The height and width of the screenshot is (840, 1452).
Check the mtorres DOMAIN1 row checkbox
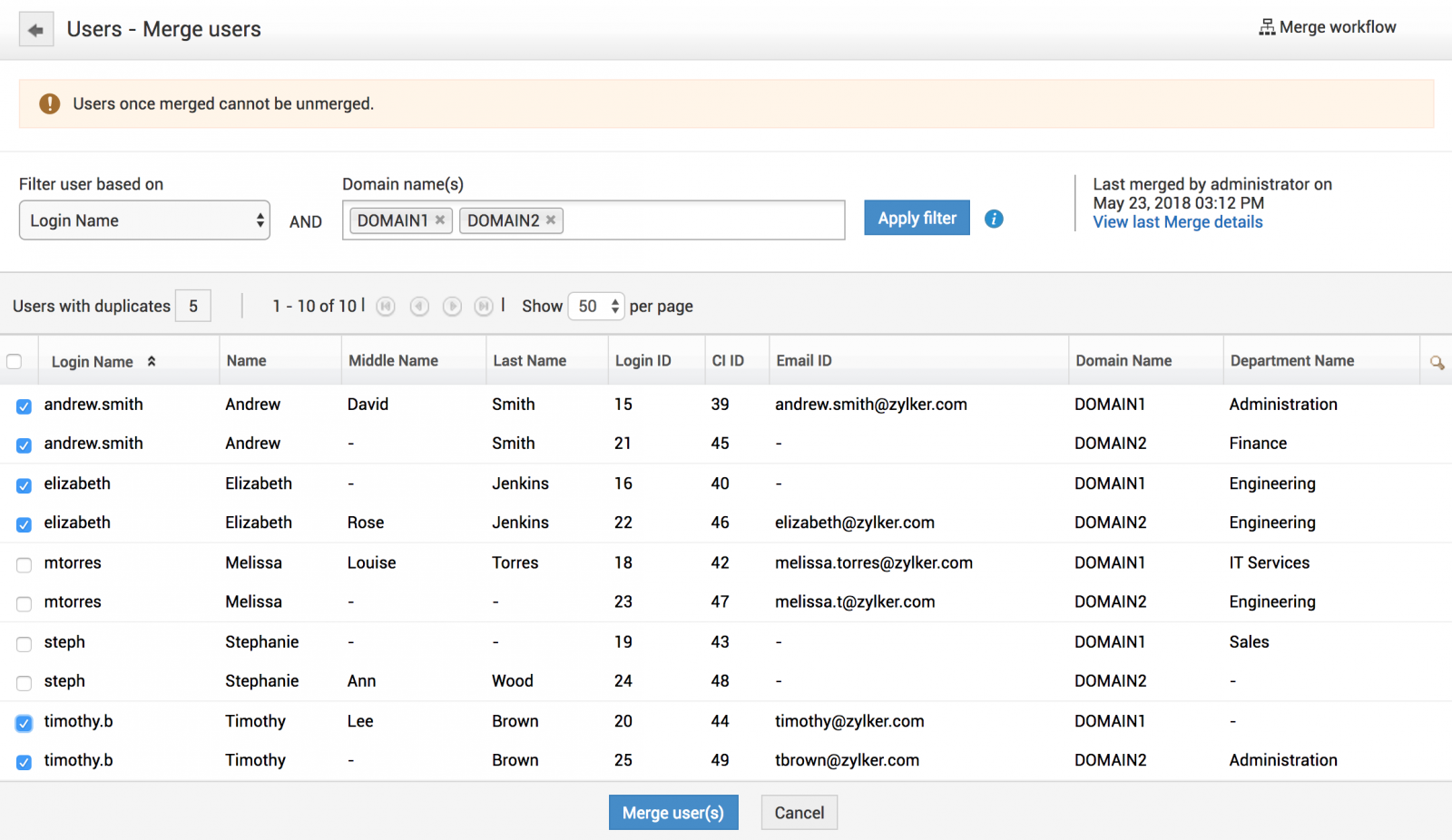click(24, 564)
